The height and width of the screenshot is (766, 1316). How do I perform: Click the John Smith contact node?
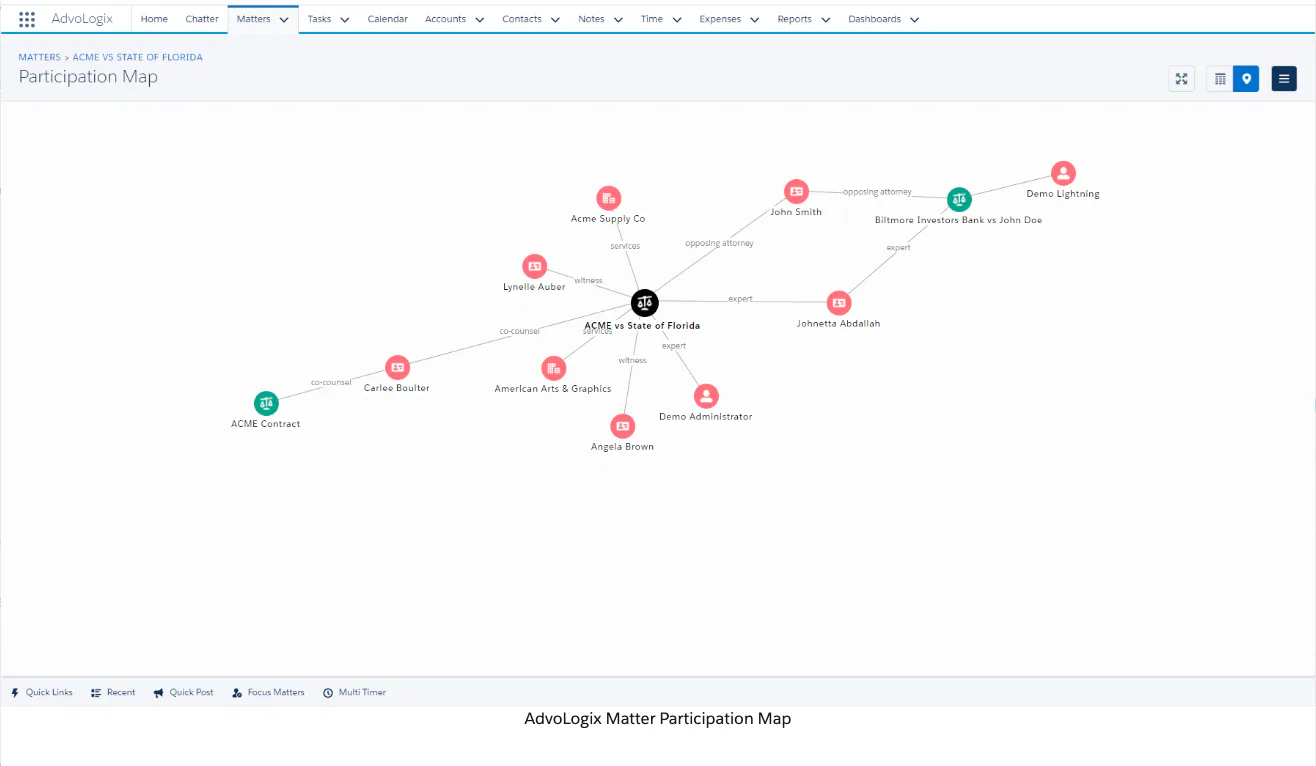(796, 191)
